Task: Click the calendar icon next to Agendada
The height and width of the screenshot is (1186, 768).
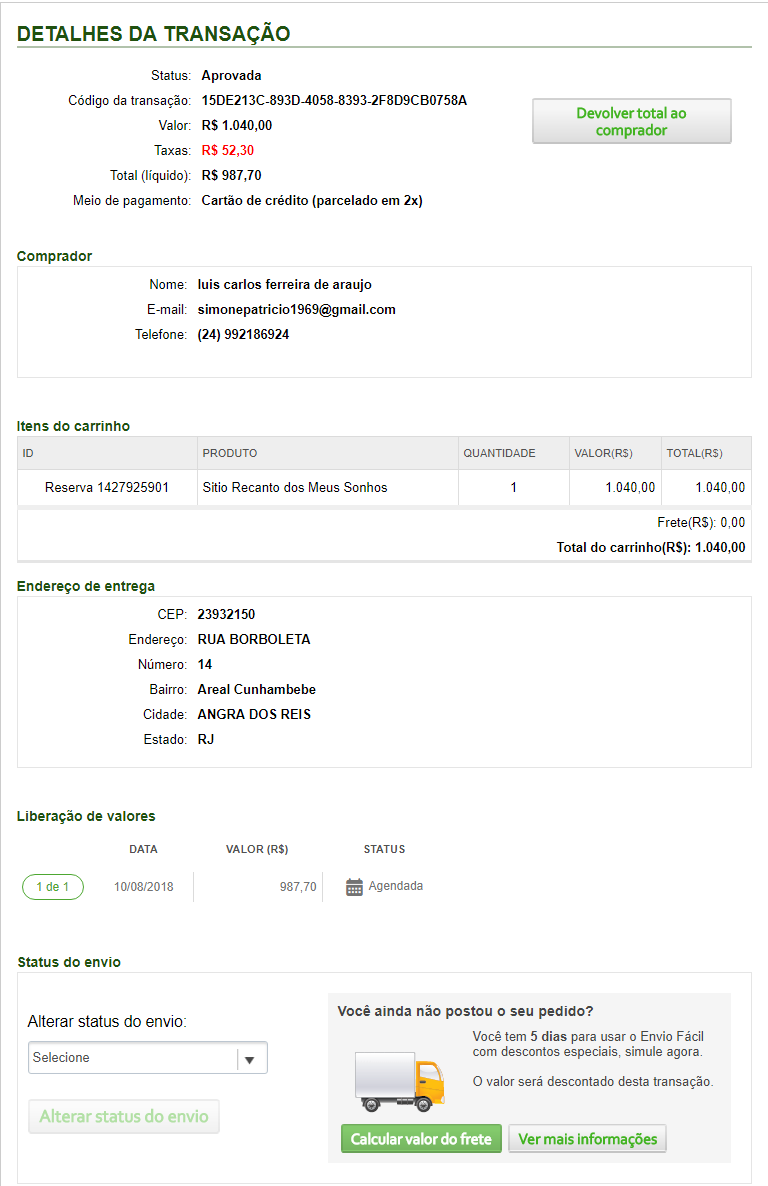Action: pyautogui.click(x=354, y=887)
